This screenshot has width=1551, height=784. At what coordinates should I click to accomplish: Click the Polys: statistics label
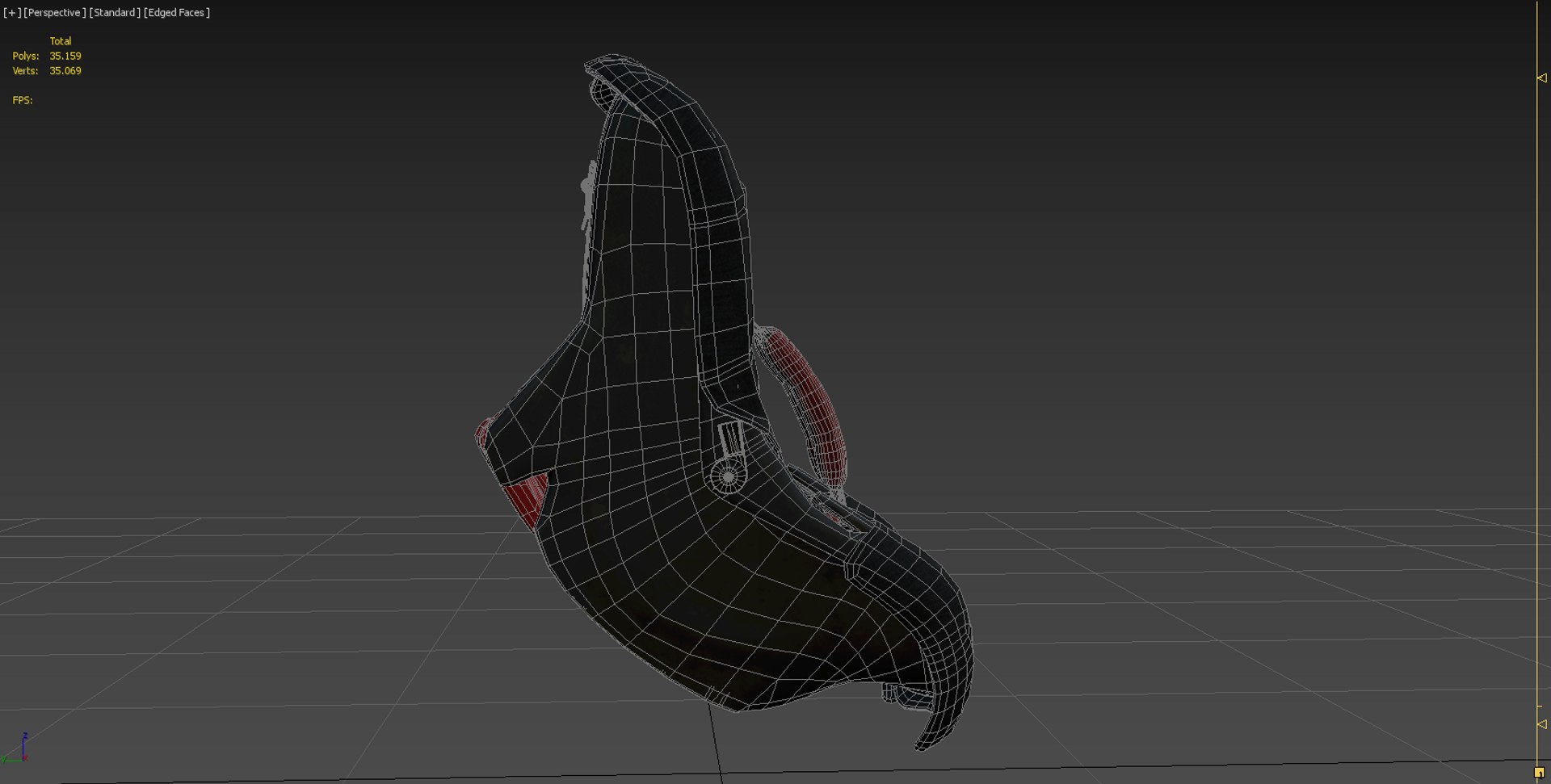point(26,56)
